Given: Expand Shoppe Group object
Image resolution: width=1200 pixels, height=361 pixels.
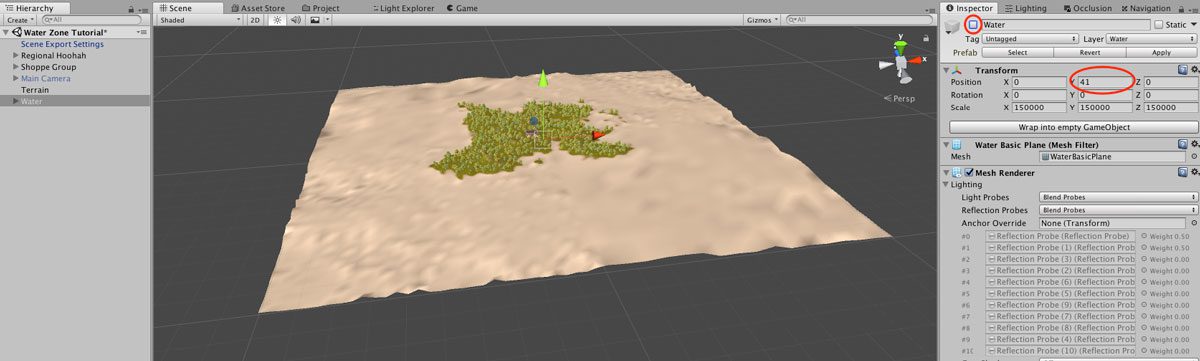Looking at the screenshot, I should [x=16, y=67].
